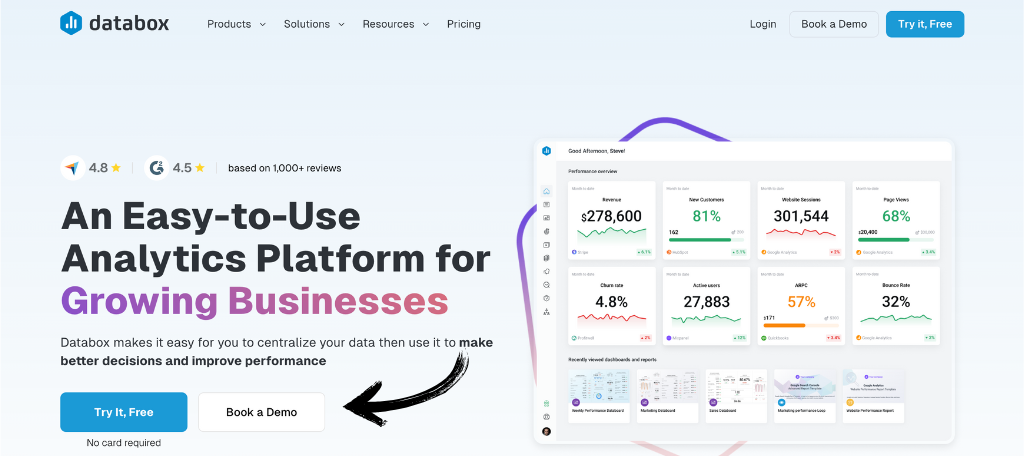
Task: Click the "Performance overview" heading
Action: point(592,171)
